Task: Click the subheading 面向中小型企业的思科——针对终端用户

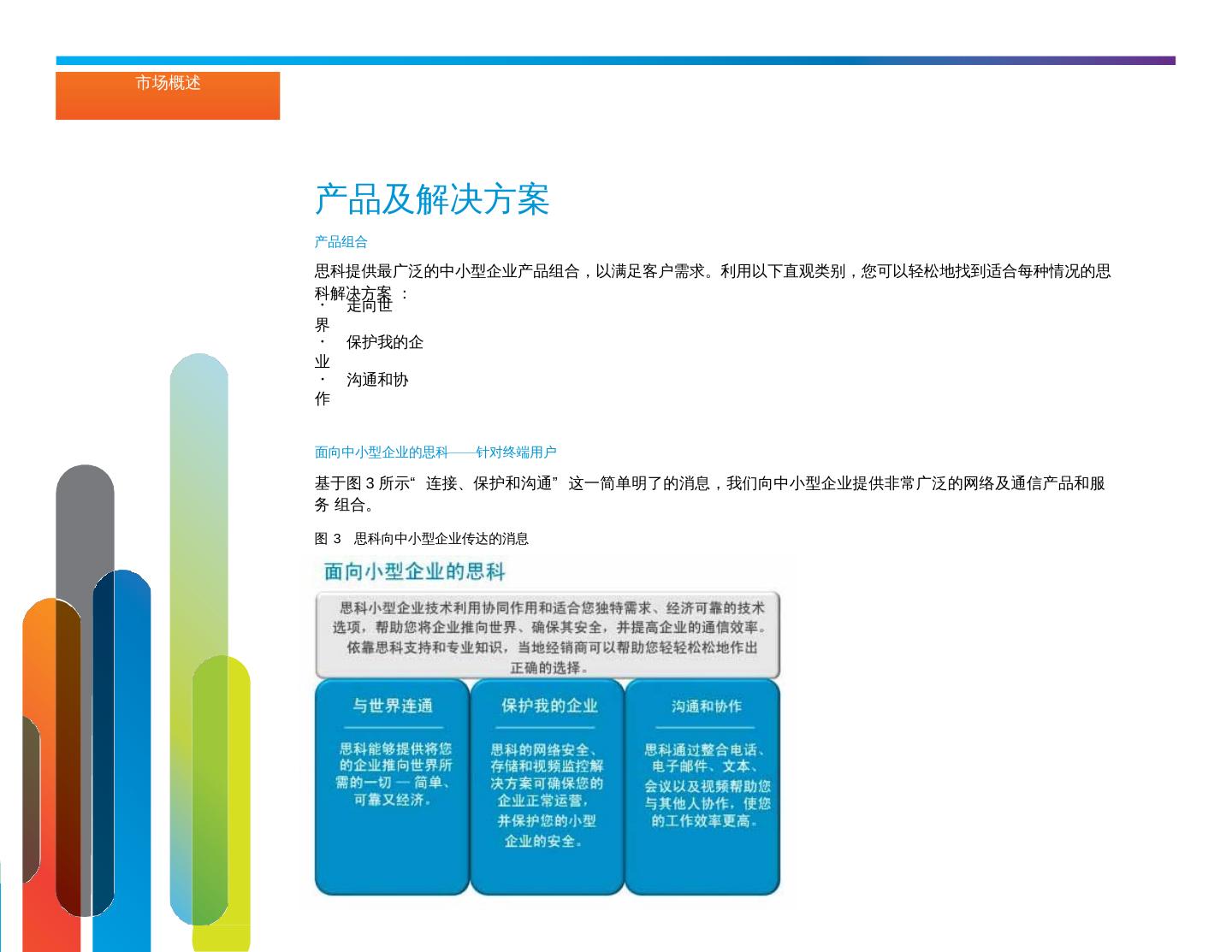Action: tap(435, 452)
